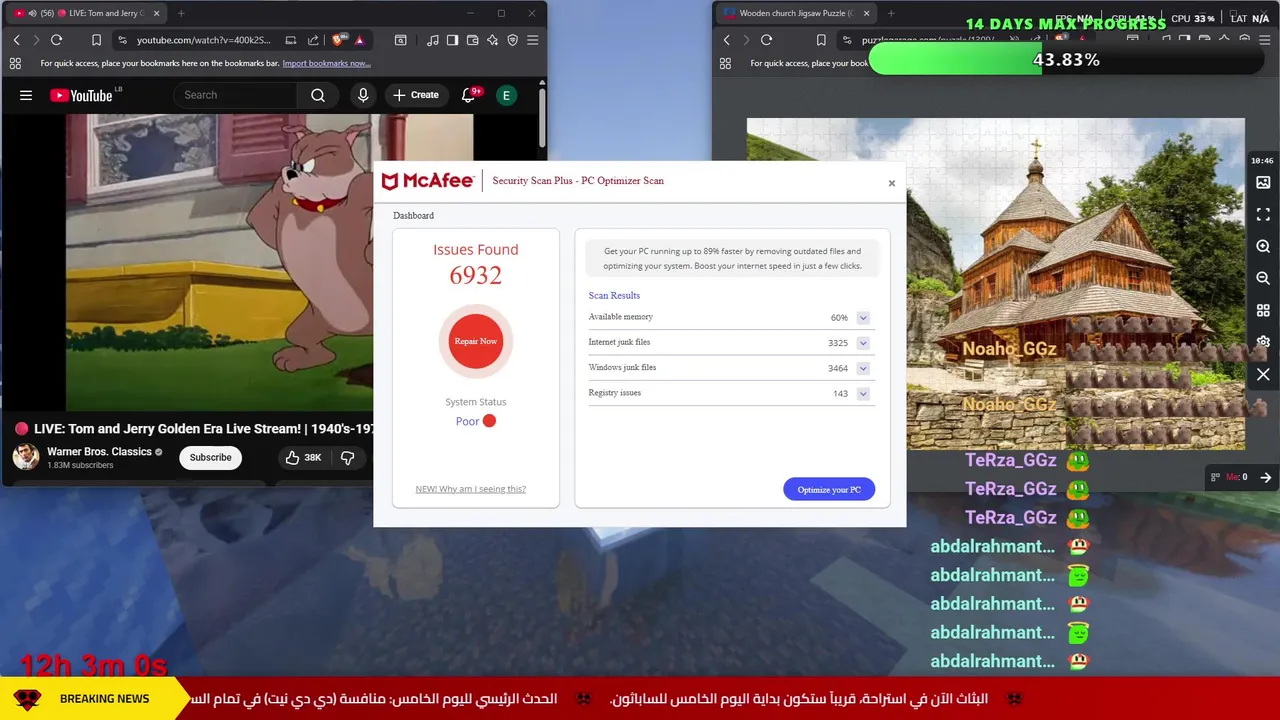The width and height of the screenshot is (1280, 720).
Task: Click the YouTube search magnifier button
Action: (x=318, y=95)
